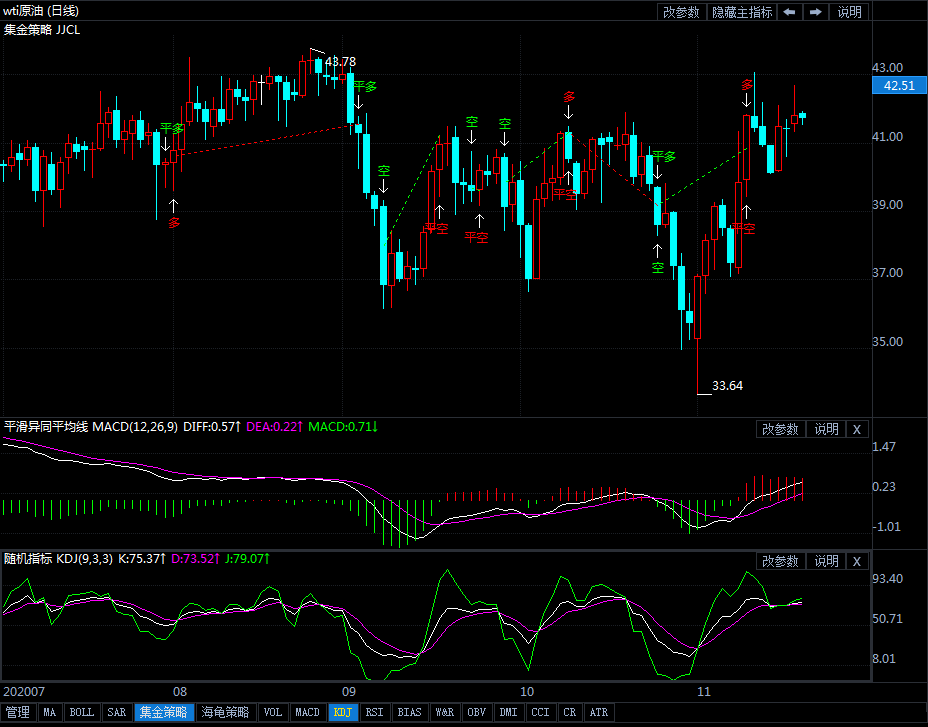The image size is (928, 727).
Task: Select the SAR indicator tab
Action: pos(117,713)
